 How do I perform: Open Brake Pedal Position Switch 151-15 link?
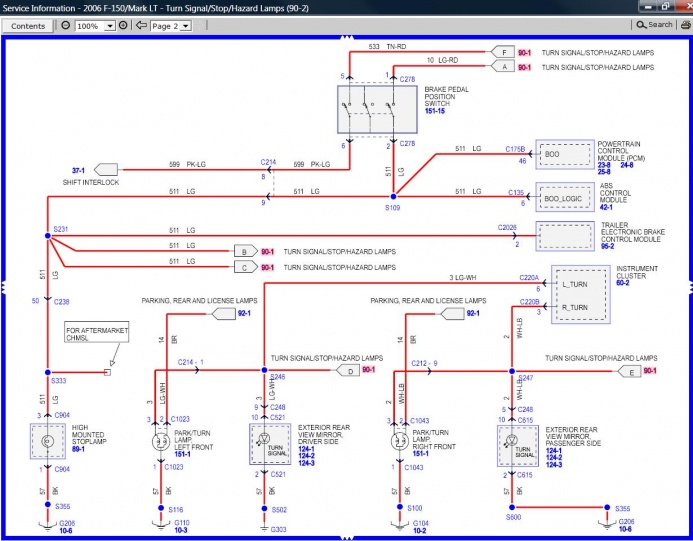click(434, 111)
